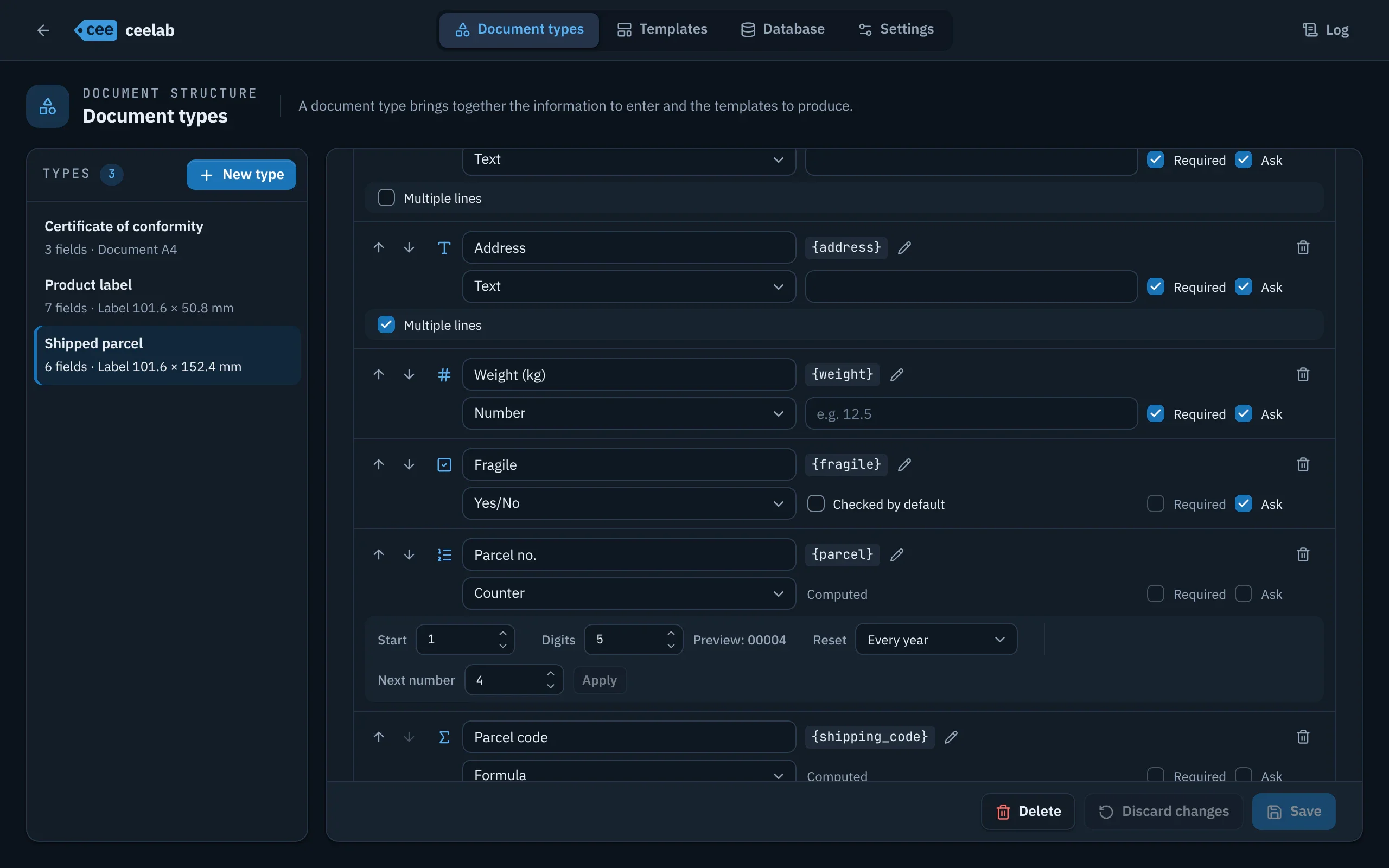Viewport: 1389px width, 868px height.
Task: Delete the Fragile field
Action: coord(1303,464)
